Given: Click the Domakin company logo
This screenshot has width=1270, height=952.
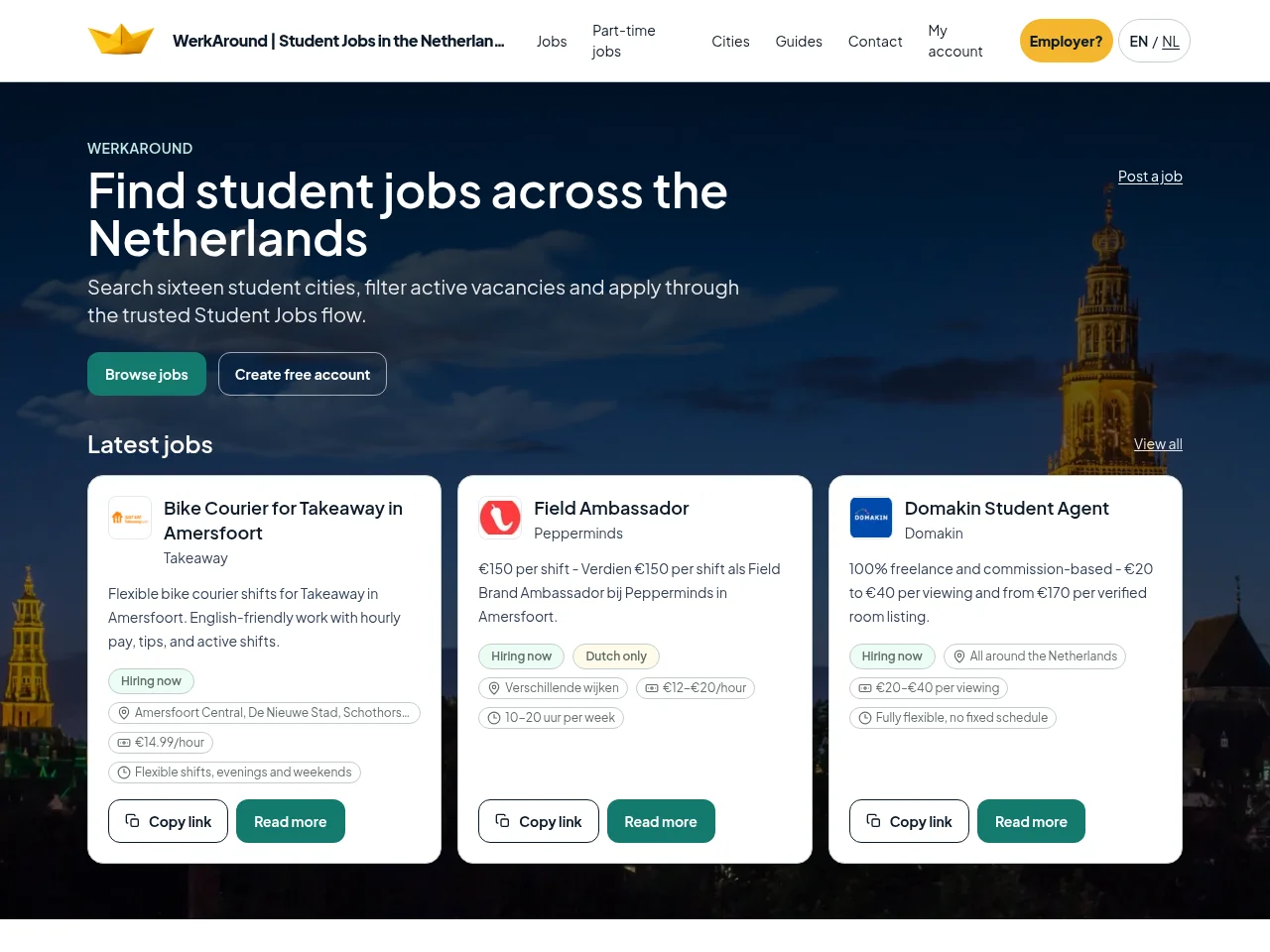Looking at the screenshot, I should 871,518.
